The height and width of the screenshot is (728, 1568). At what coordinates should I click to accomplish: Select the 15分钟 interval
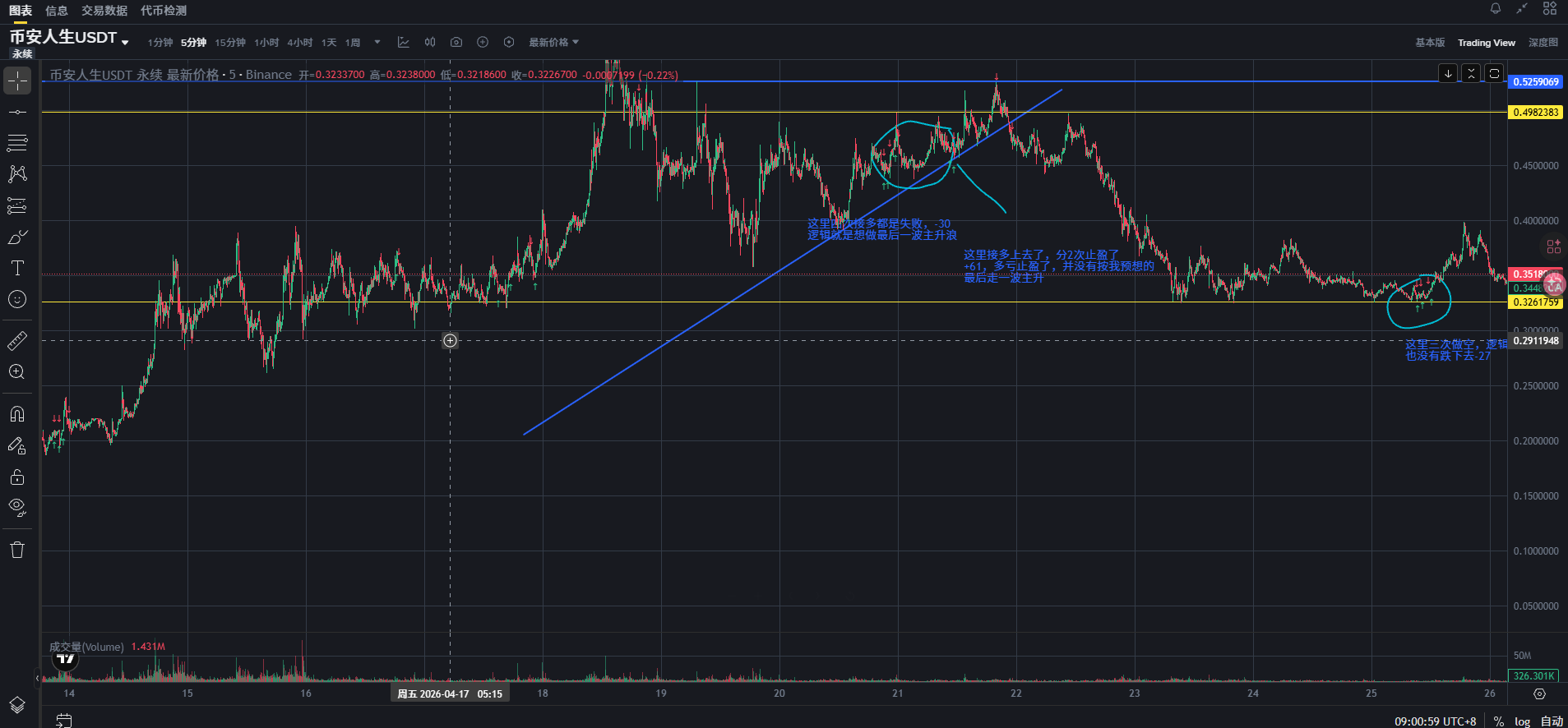230,43
